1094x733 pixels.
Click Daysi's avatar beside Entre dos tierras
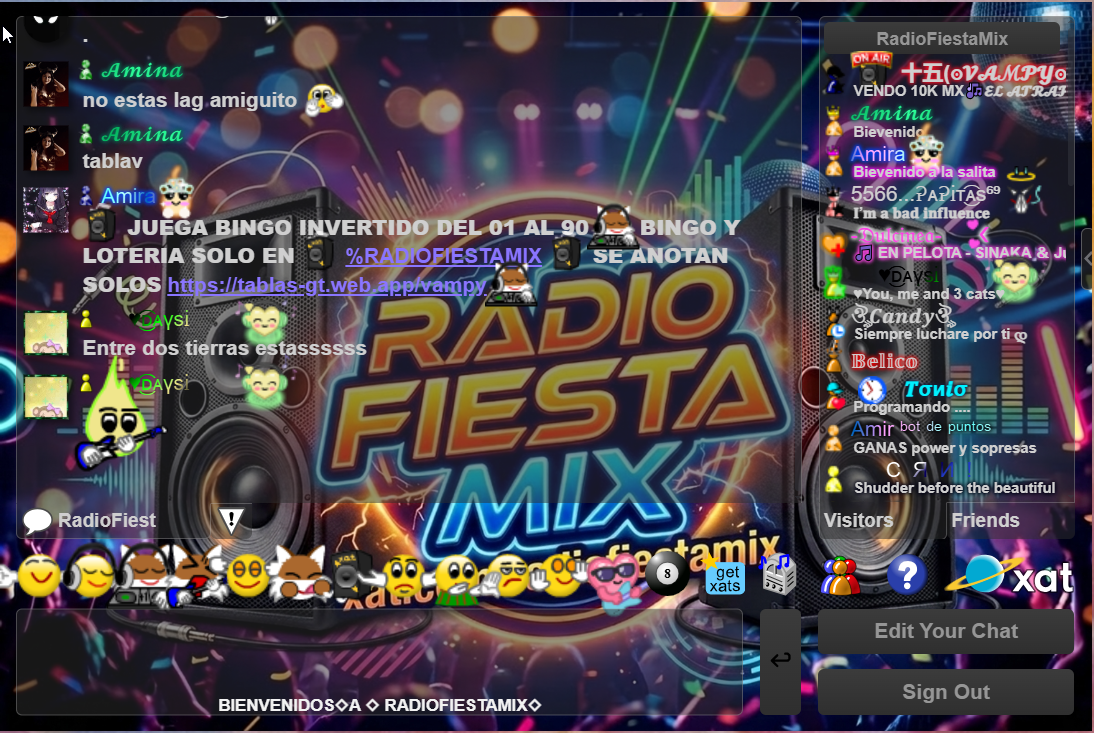(x=46, y=334)
